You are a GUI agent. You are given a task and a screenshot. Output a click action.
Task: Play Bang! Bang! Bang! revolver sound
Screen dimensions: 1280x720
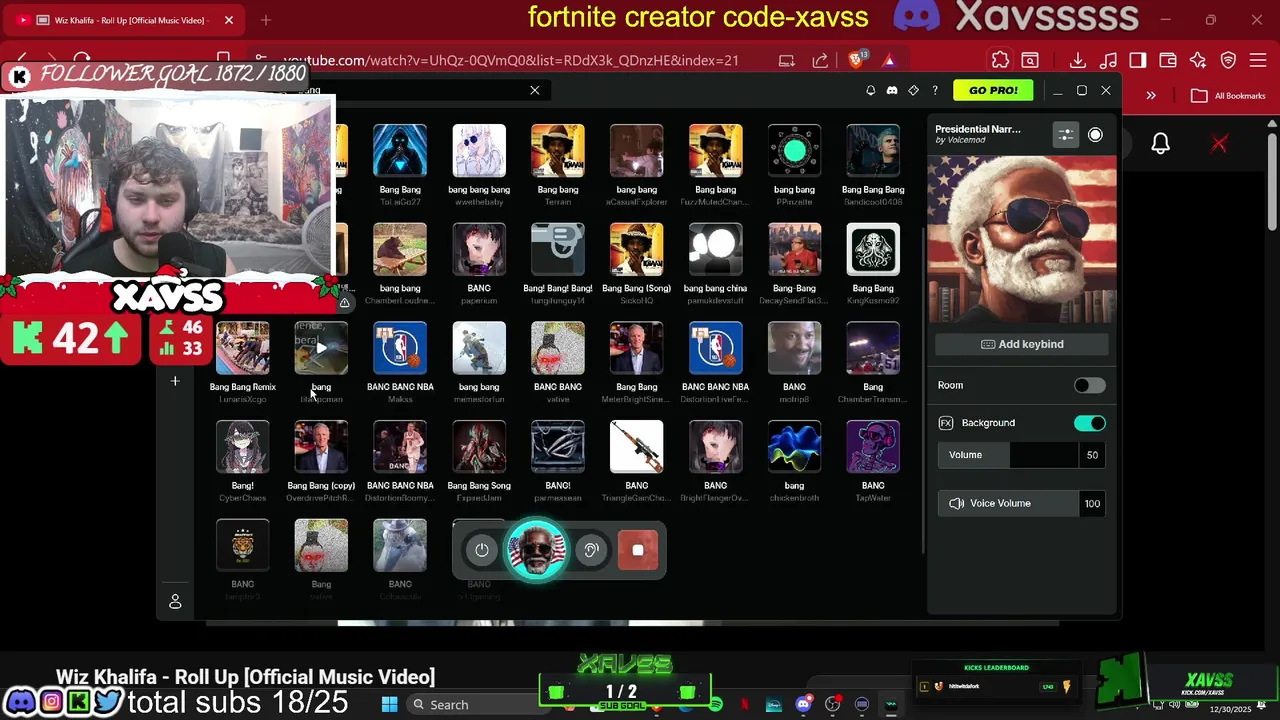558,250
